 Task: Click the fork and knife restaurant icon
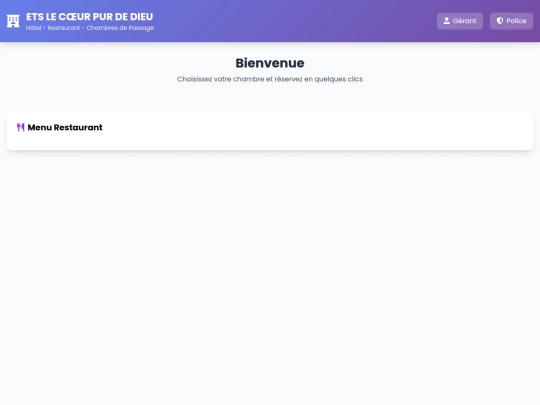click(x=21, y=127)
